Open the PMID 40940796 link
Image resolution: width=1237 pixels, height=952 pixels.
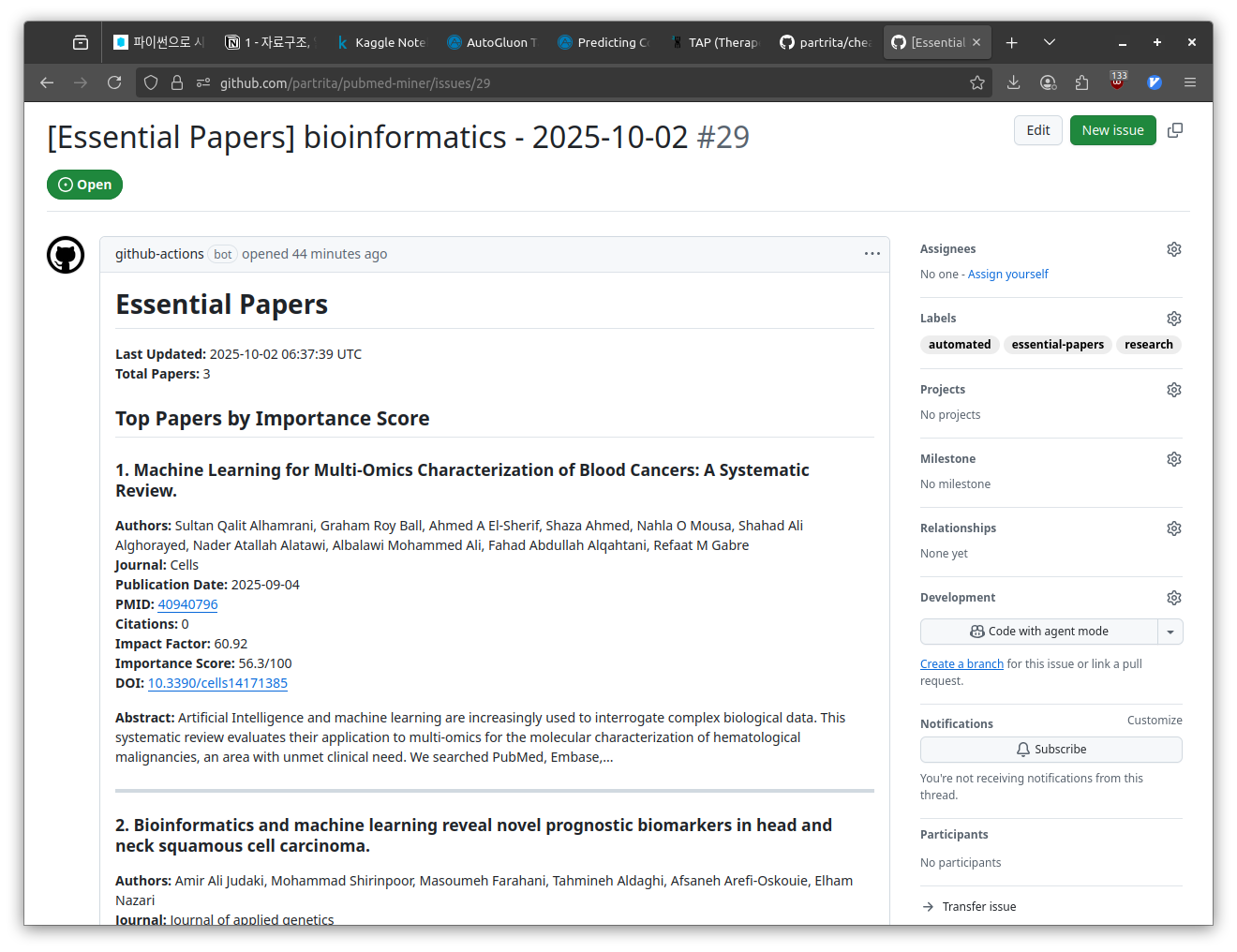(187, 604)
